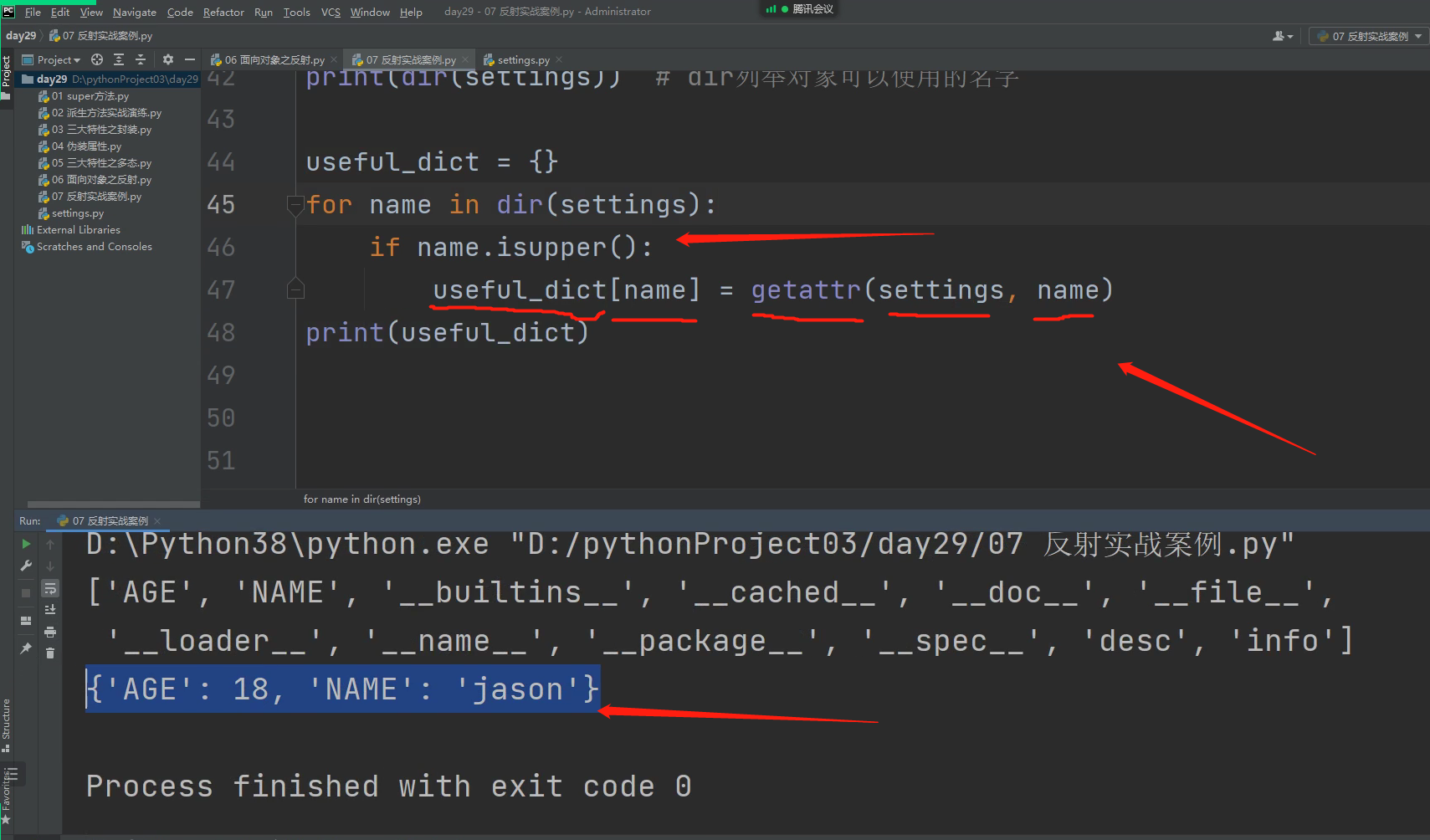Open the View menu
Viewport: 1430px width, 840px height.
tap(91, 12)
